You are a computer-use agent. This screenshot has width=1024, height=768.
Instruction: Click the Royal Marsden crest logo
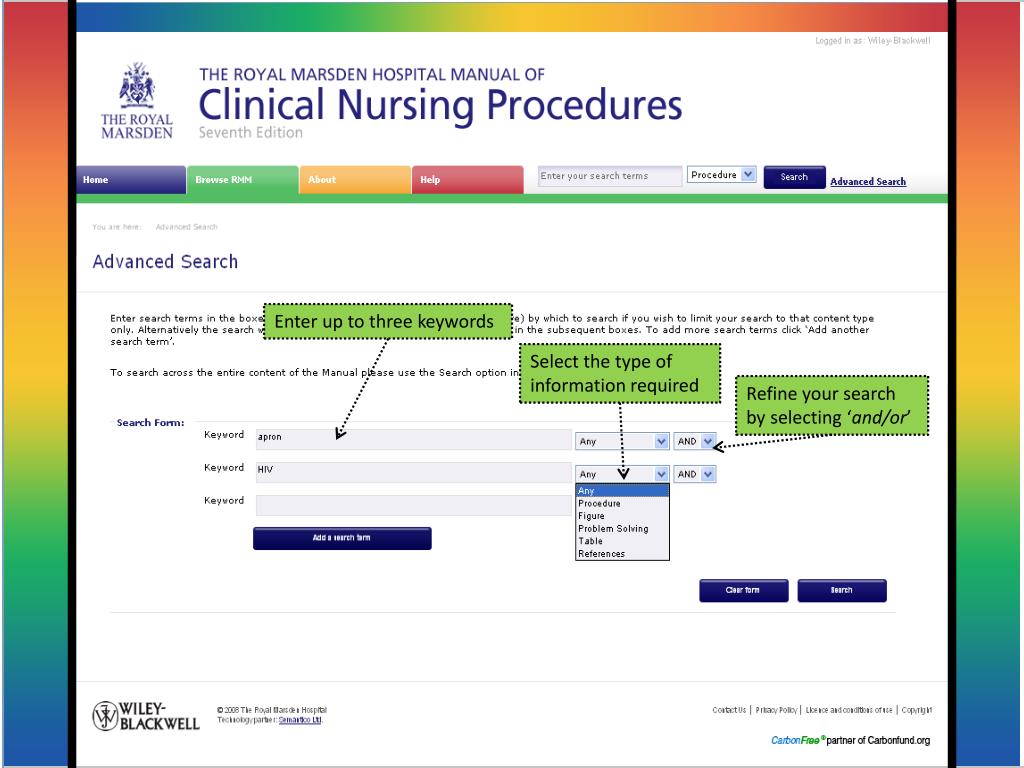136,100
